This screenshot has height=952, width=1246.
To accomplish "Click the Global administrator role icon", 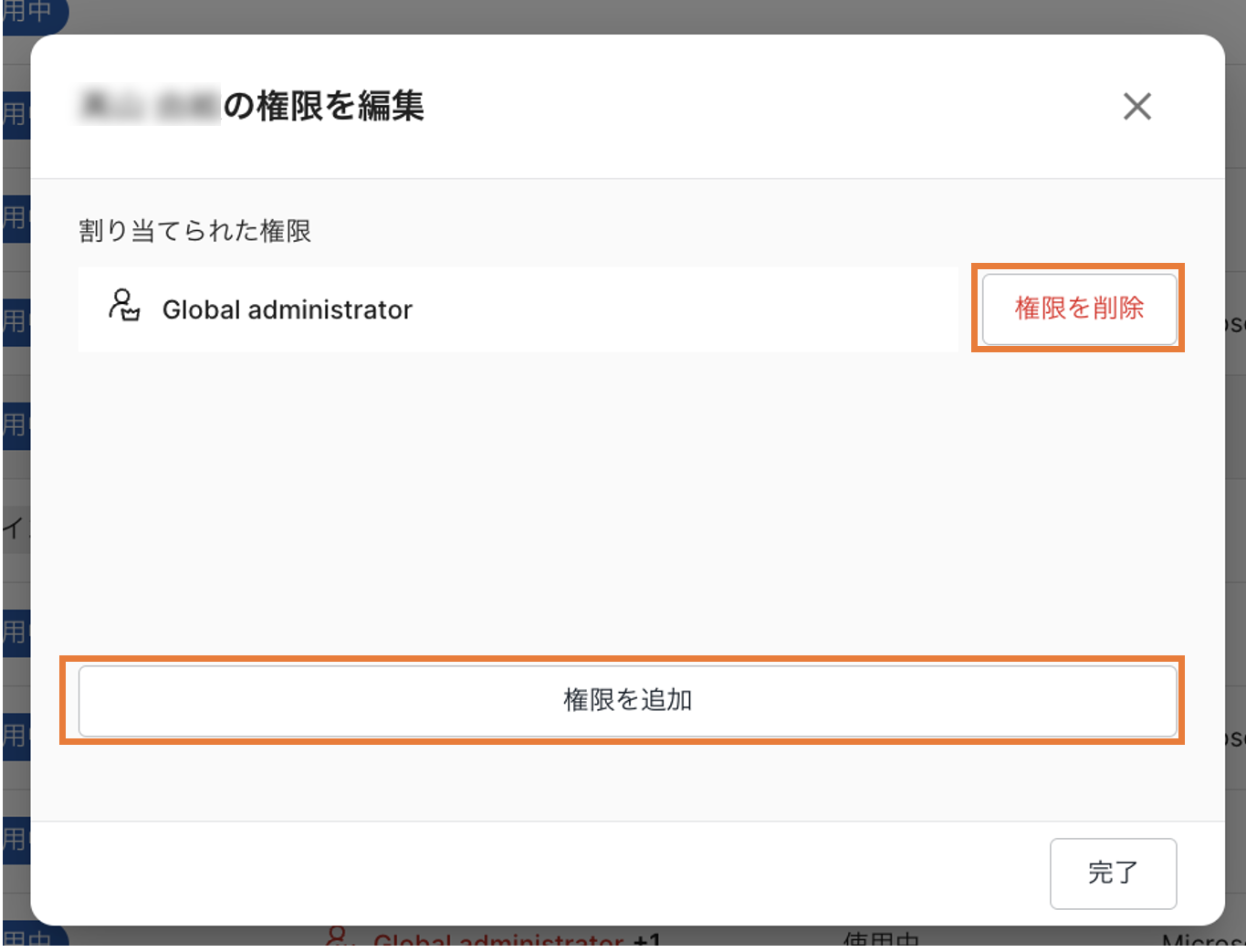I will click(x=124, y=306).
